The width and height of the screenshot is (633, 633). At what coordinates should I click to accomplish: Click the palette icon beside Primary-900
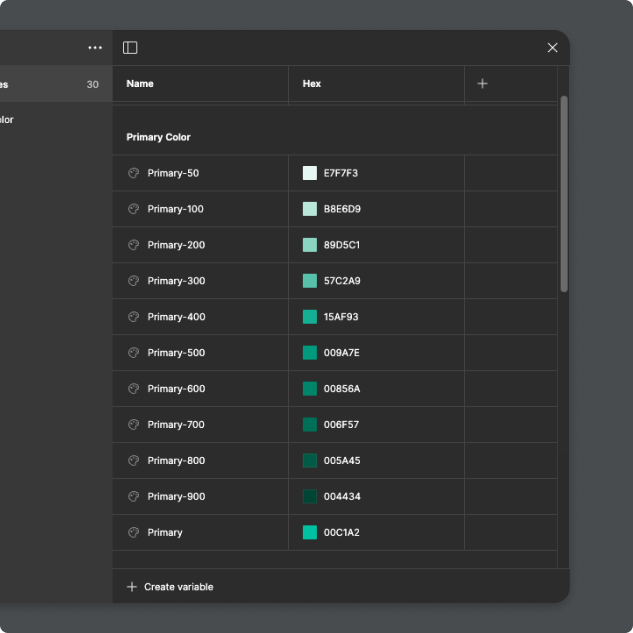click(x=133, y=497)
